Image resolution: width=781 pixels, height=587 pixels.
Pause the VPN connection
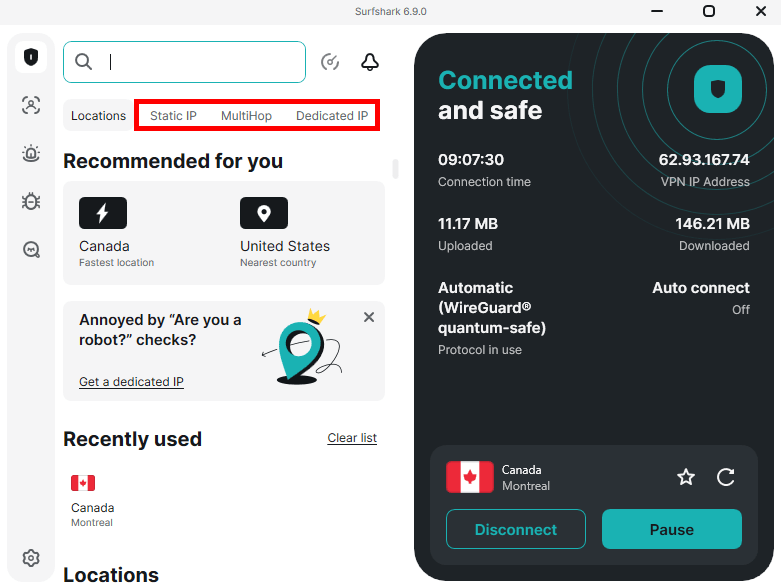pyautogui.click(x=671, y=529)
